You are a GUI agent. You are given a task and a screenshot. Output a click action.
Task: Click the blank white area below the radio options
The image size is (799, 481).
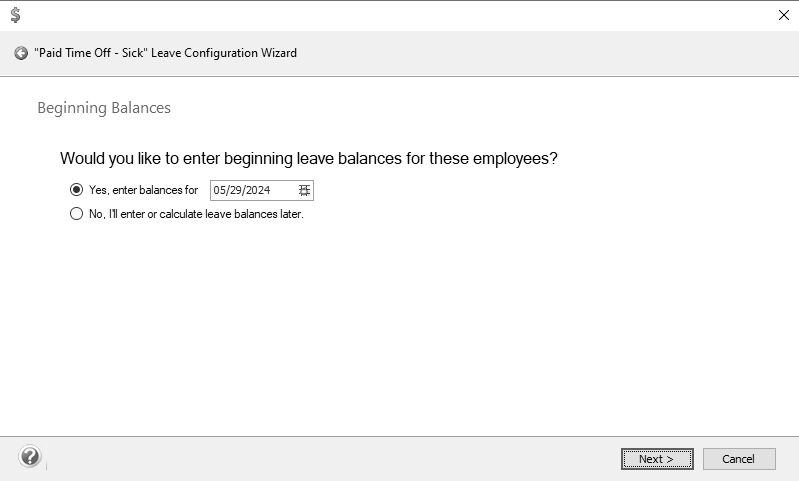pos(397,326)
